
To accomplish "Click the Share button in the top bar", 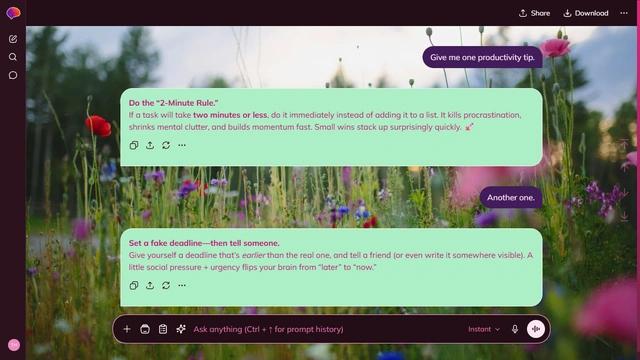I will (x=534, y=13).
